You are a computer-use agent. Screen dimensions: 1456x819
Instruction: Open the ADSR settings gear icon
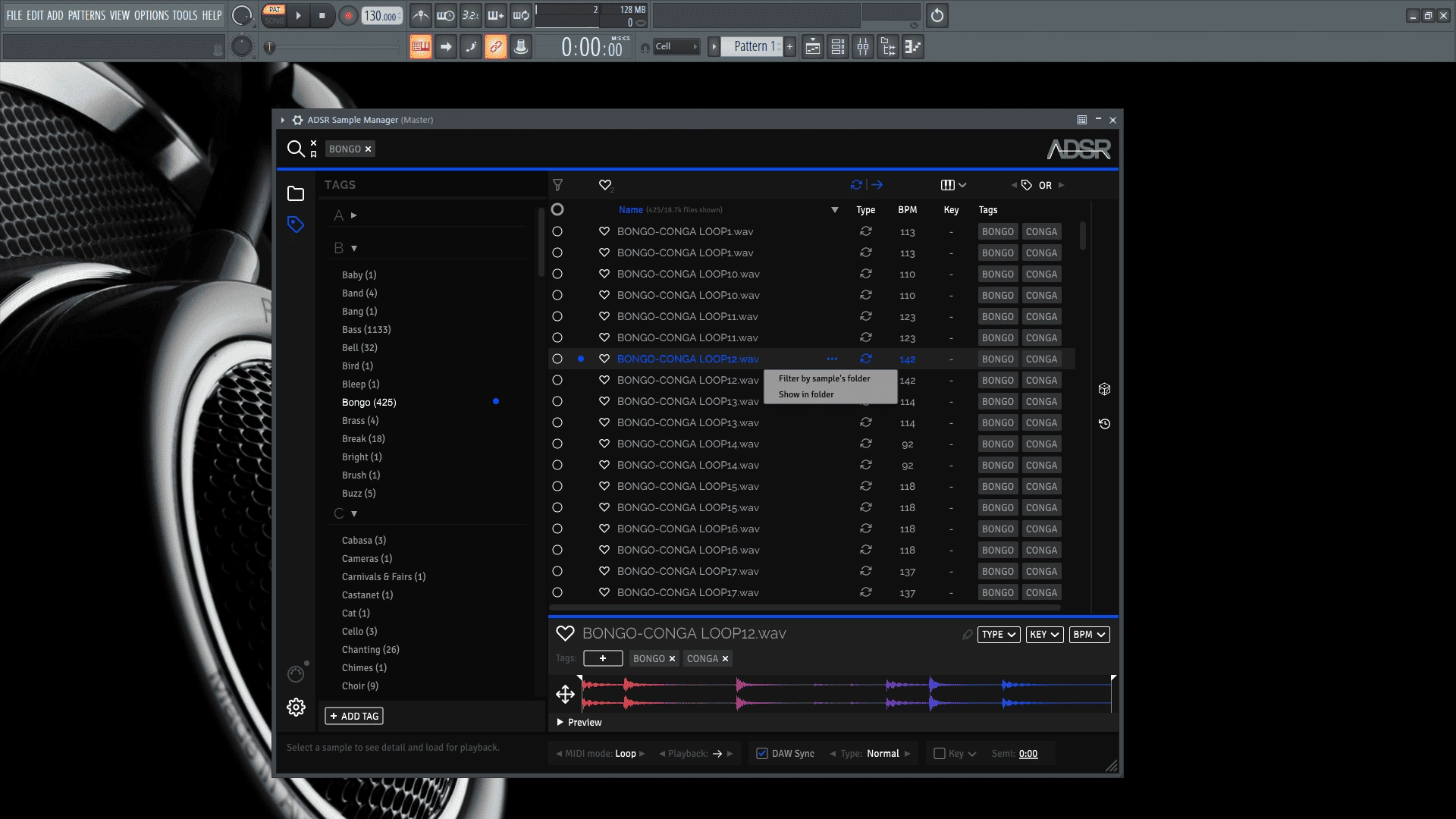[296, 708]
